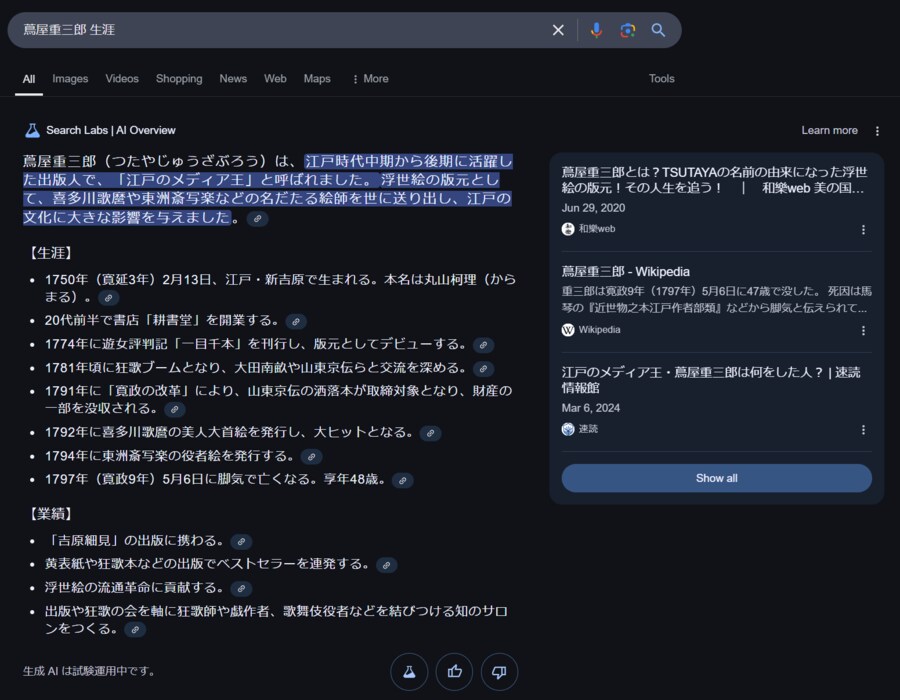Click into the search input field

280,30
